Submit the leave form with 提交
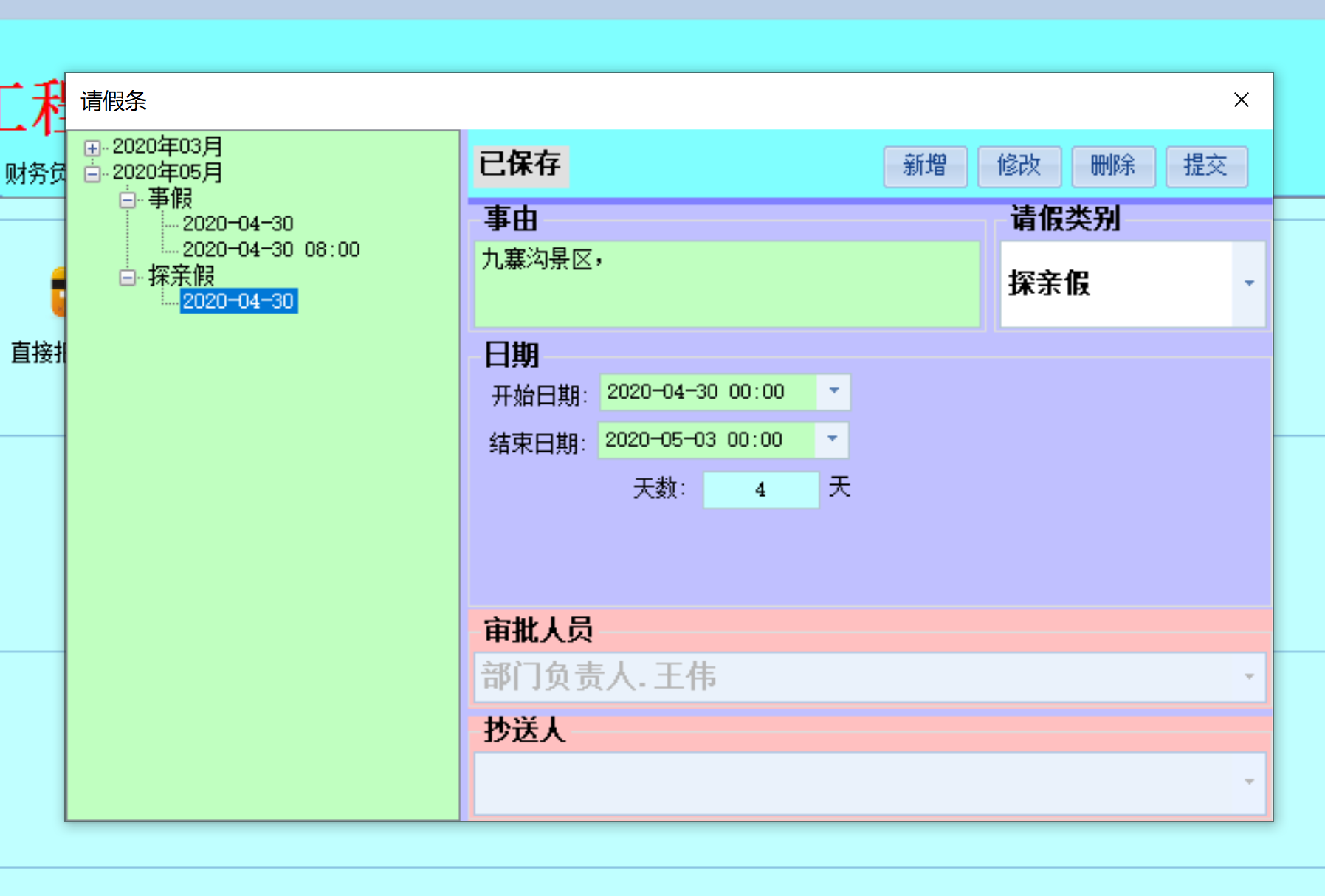Screen dimensions: 1325x896 (x=1206, y=166)
